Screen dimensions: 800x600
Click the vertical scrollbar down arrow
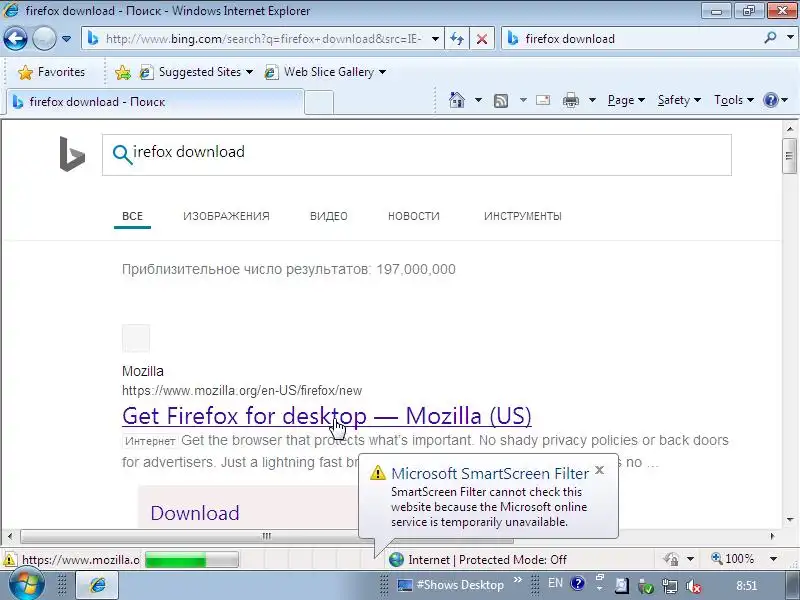pos(790,520)
